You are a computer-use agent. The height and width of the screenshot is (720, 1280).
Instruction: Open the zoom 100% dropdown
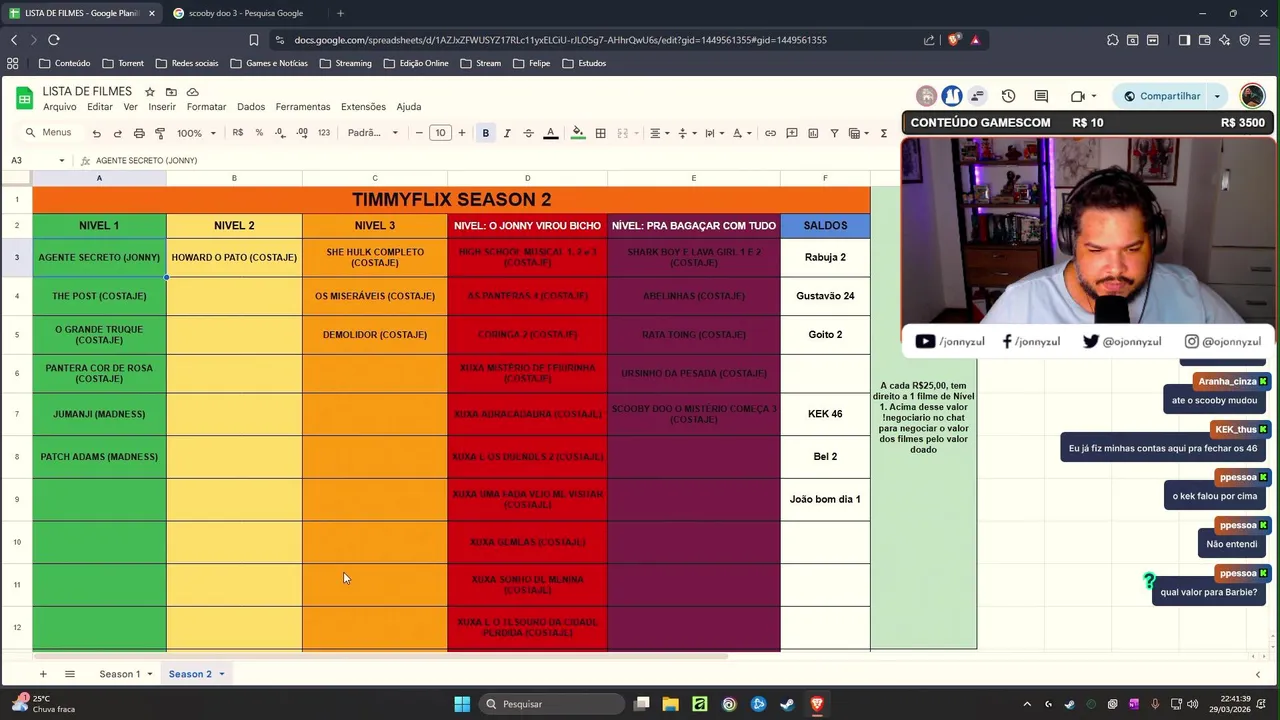tap(196, 133)
